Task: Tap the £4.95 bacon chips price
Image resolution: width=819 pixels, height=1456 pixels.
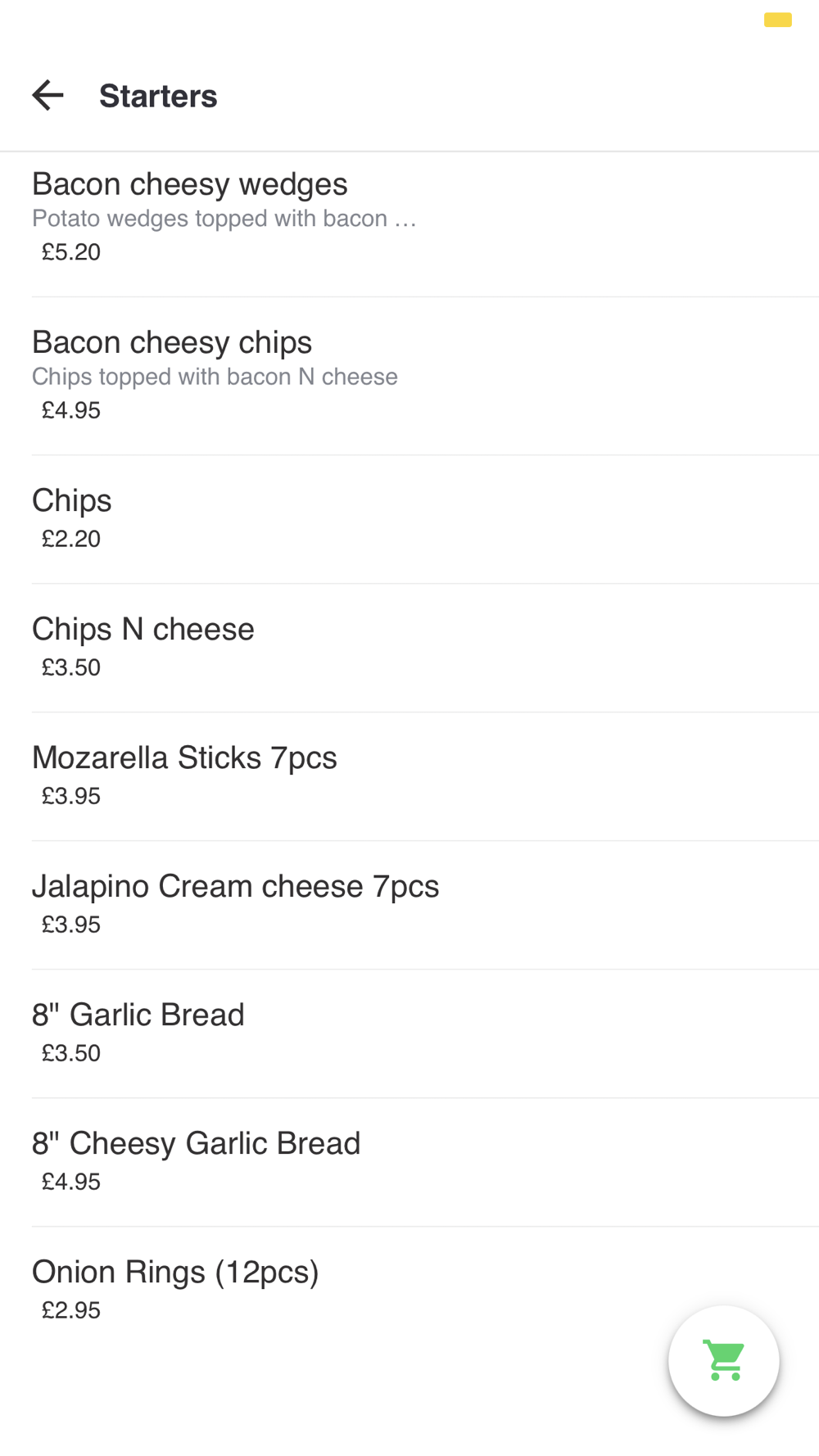Action: 71,410
